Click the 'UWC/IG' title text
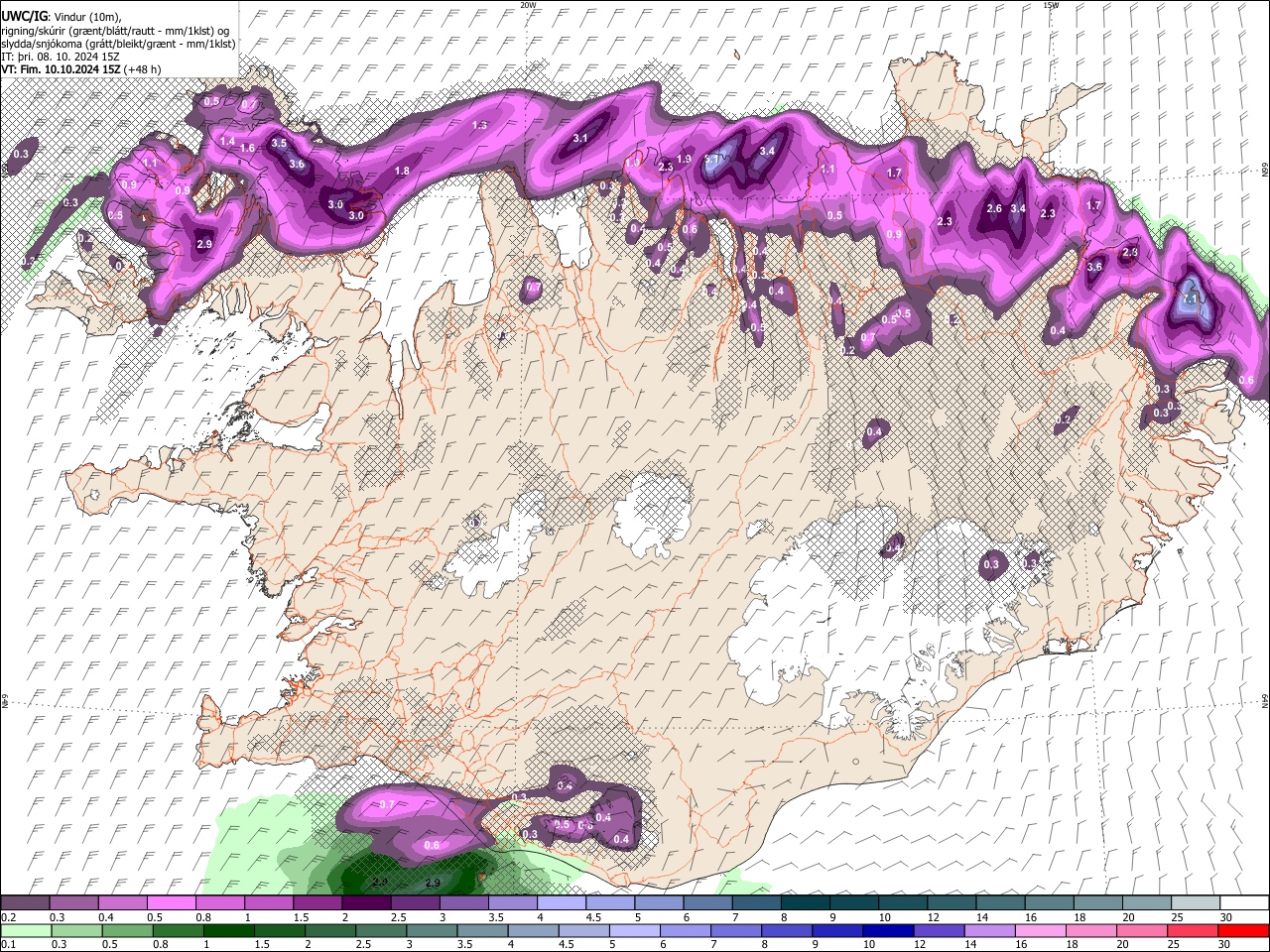1270x952 pixels. [23, 17]
